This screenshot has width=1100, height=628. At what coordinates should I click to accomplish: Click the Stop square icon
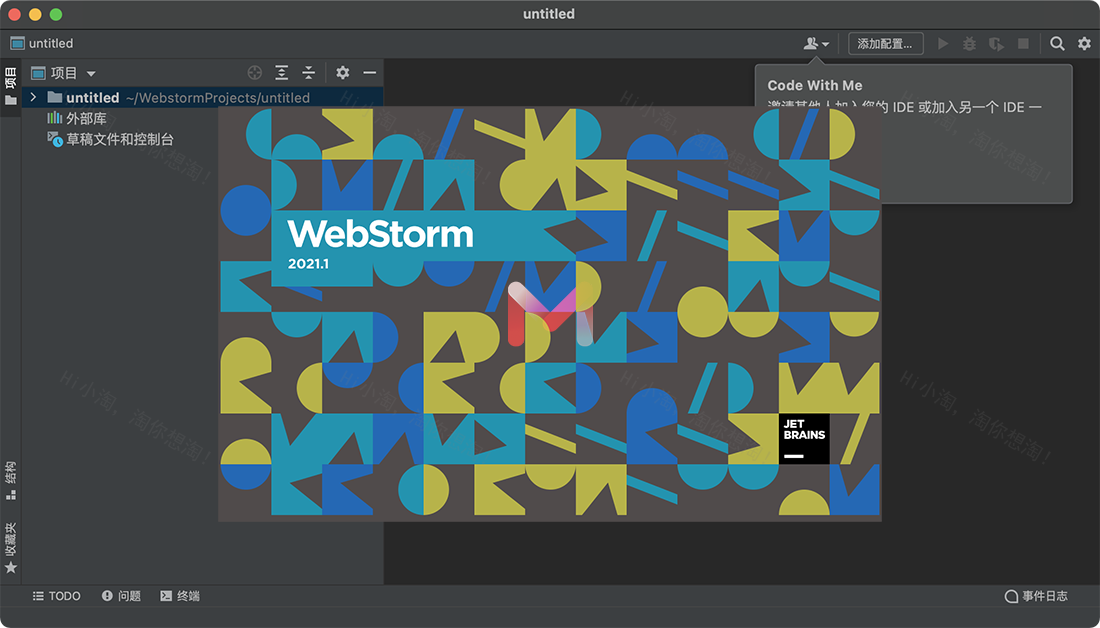click(1024, 44)
